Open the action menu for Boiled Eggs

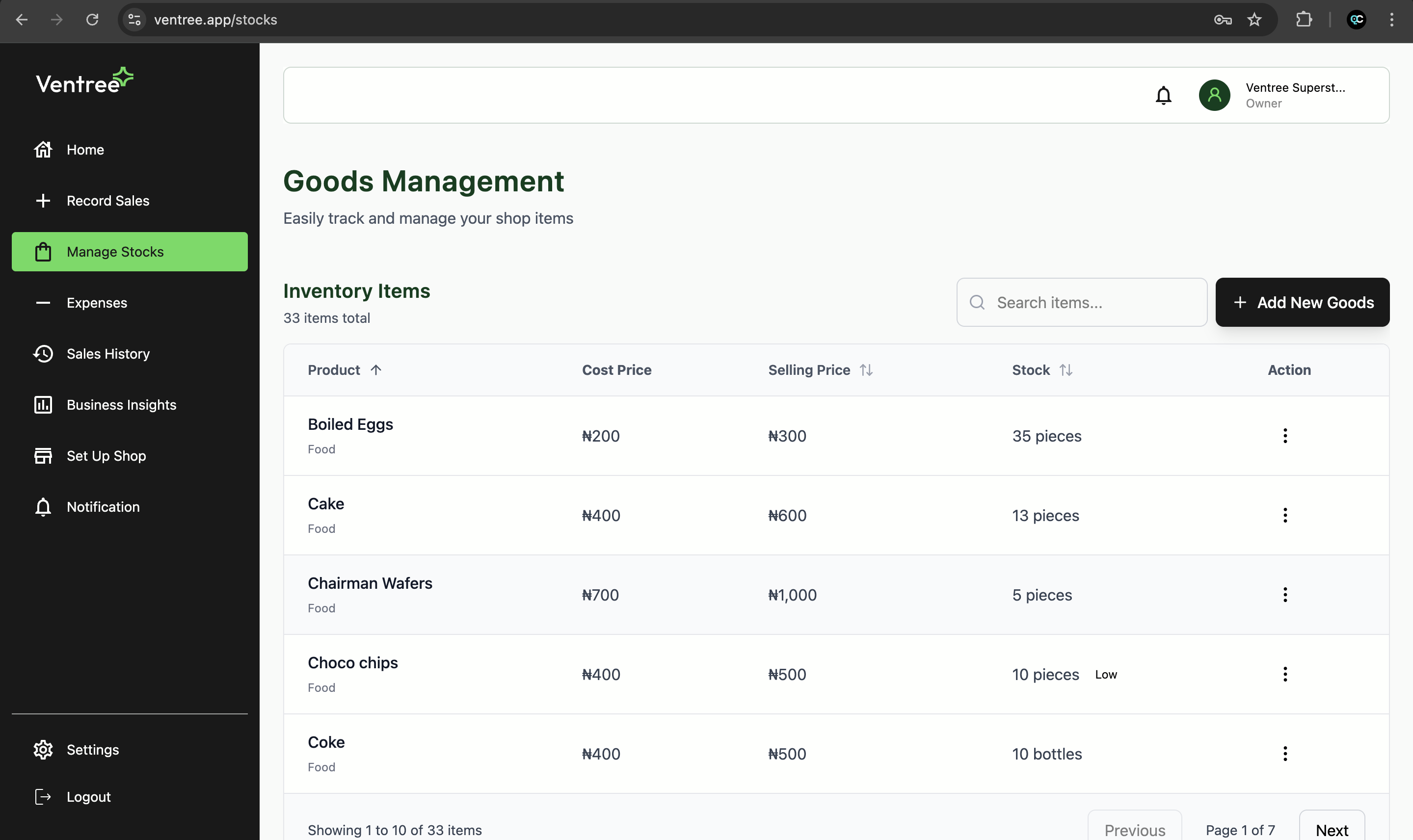click(x=1285, y=435)
